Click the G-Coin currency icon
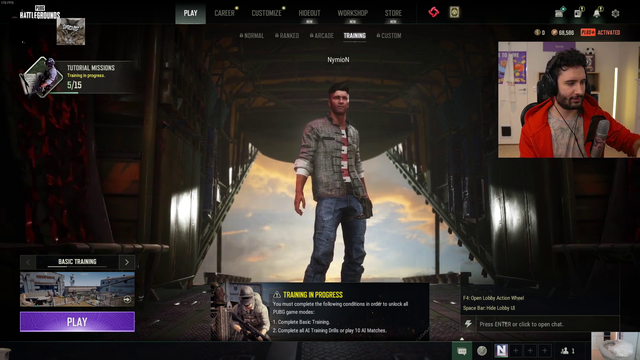The width and height of the screenshot is (640, 360). pos(537,33)
